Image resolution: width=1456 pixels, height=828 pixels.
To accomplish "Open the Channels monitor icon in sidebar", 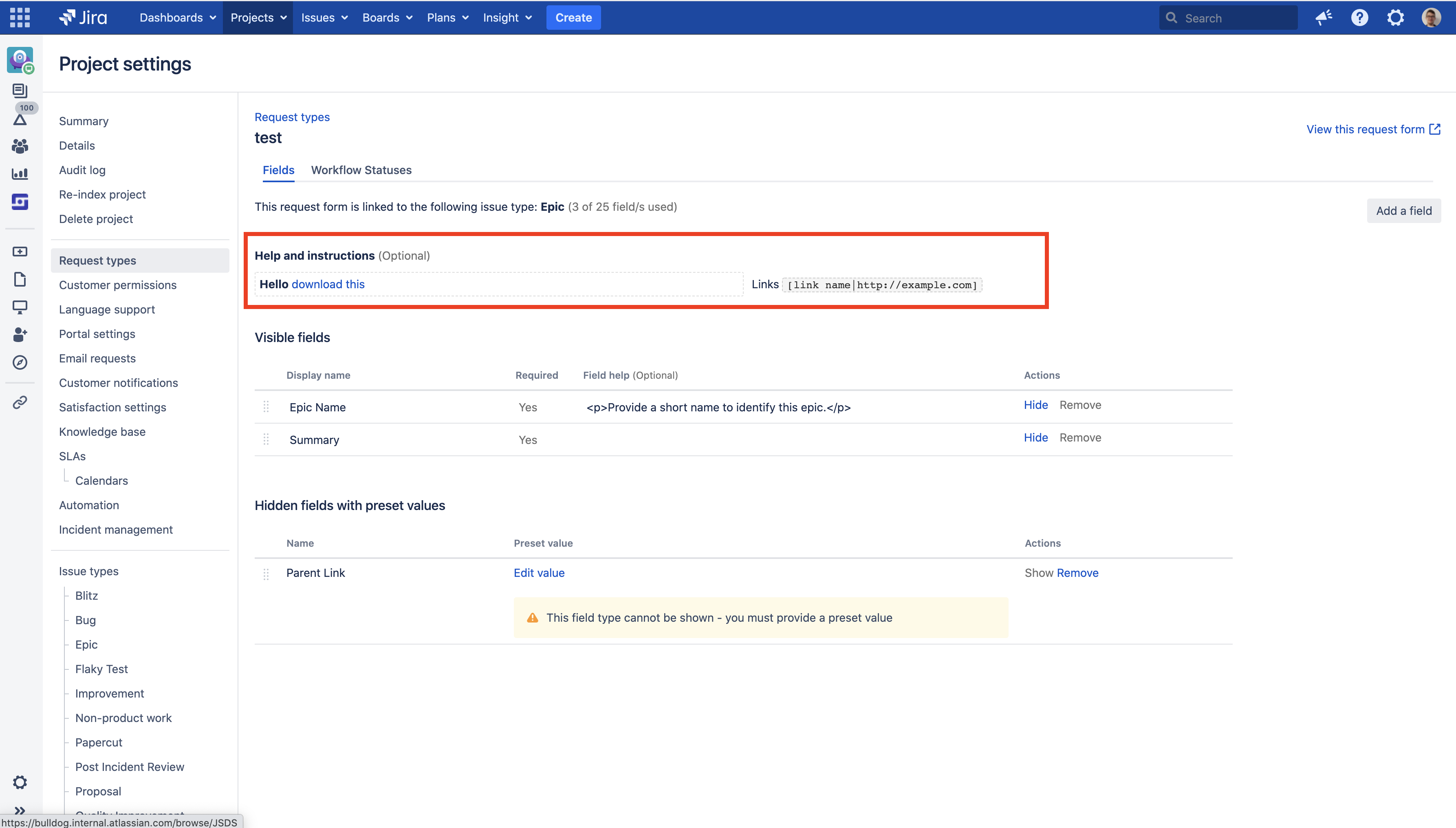I will 20,307.
